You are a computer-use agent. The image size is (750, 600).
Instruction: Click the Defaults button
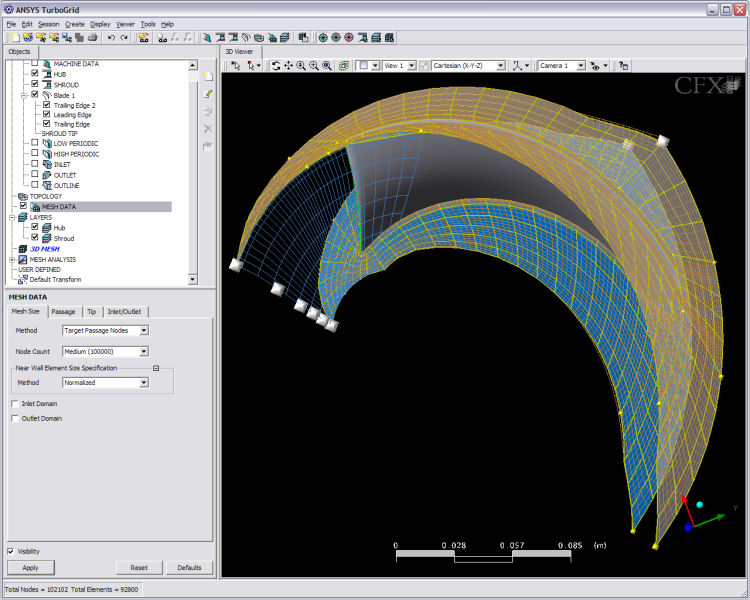[x=189, y=568]
